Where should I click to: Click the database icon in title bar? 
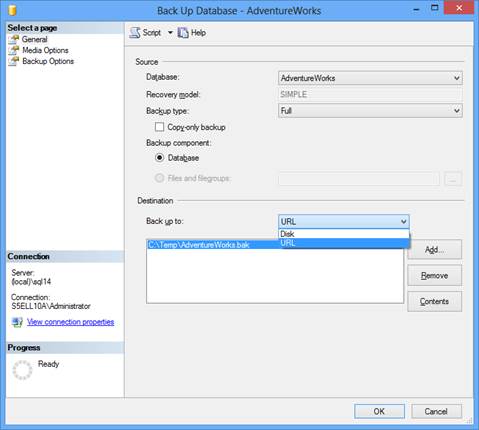coord(12,10)
